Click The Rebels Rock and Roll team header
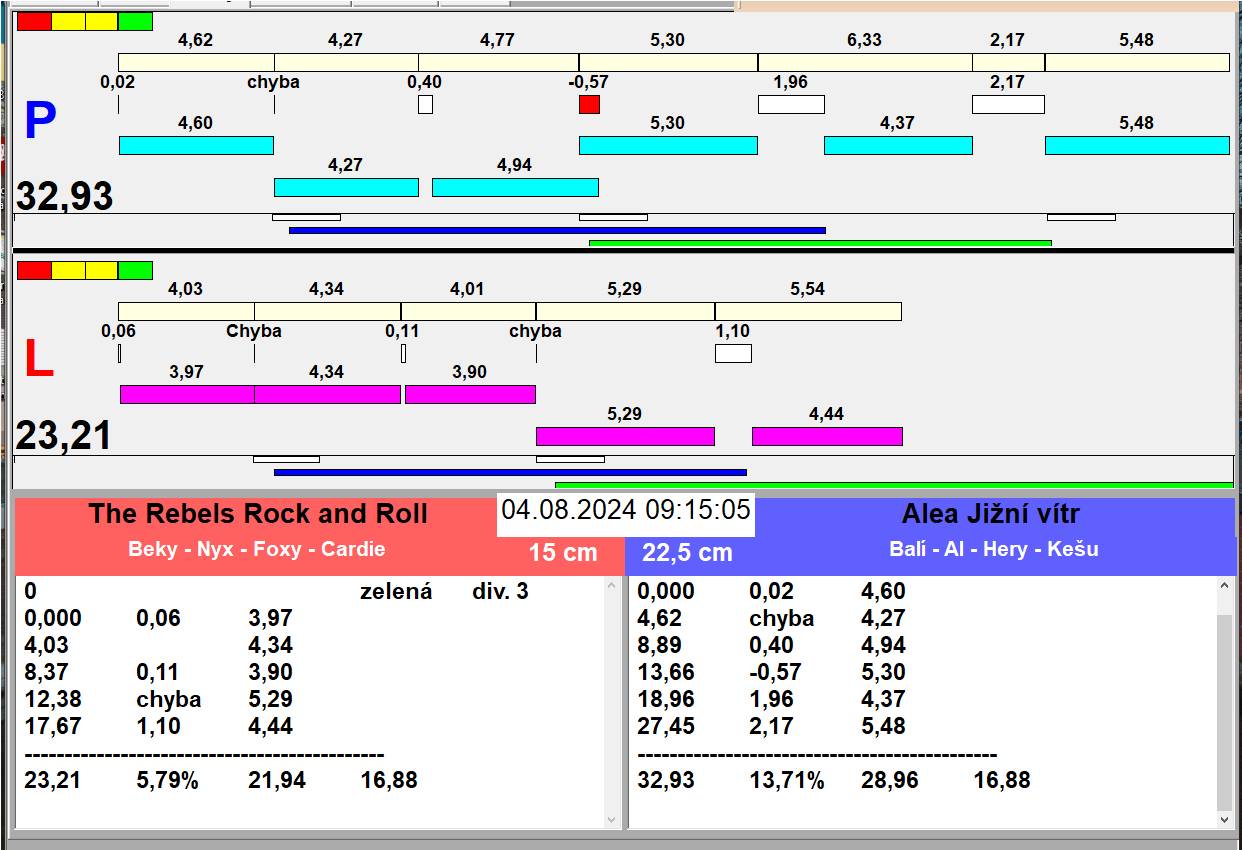The width and height of the screenshot is (1242, 850). click(258, 514)
